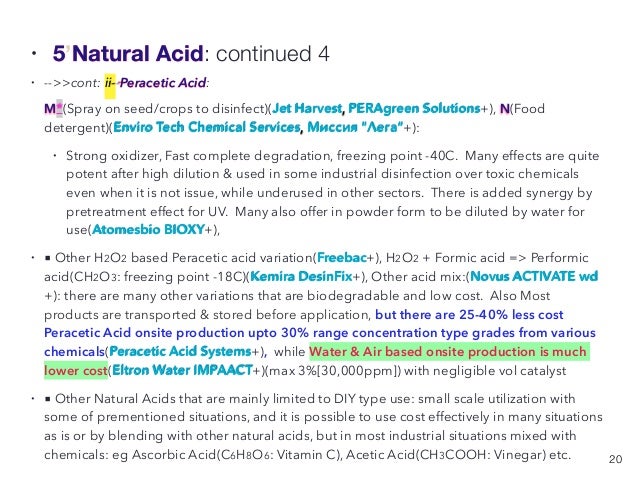
Task: Click the Other Natural Acids paragraph
Action: click(x=323, y=426)
